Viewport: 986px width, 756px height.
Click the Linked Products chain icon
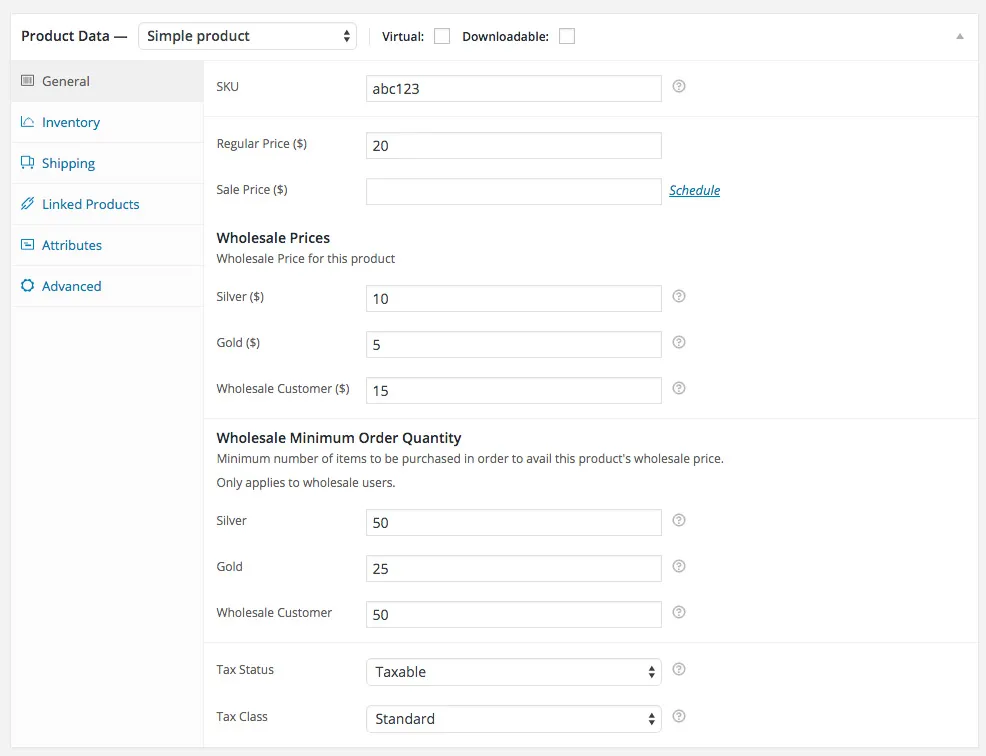[28, 203]
